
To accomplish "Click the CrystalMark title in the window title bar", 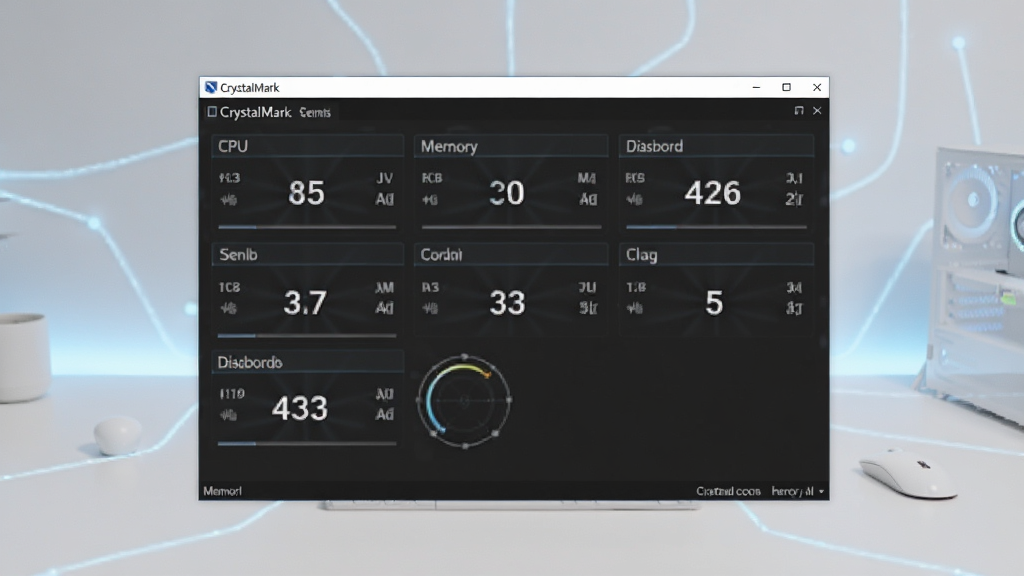I will (x=249, y=88).
